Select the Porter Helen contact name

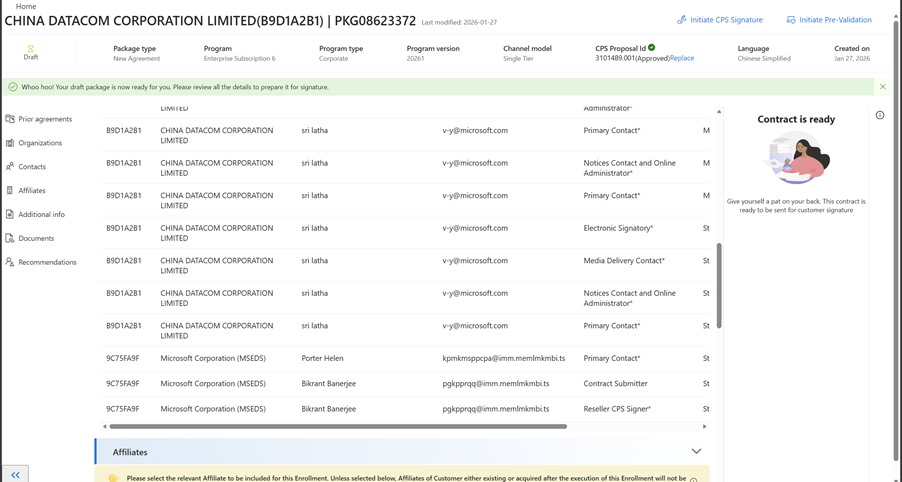coord(322,358)
